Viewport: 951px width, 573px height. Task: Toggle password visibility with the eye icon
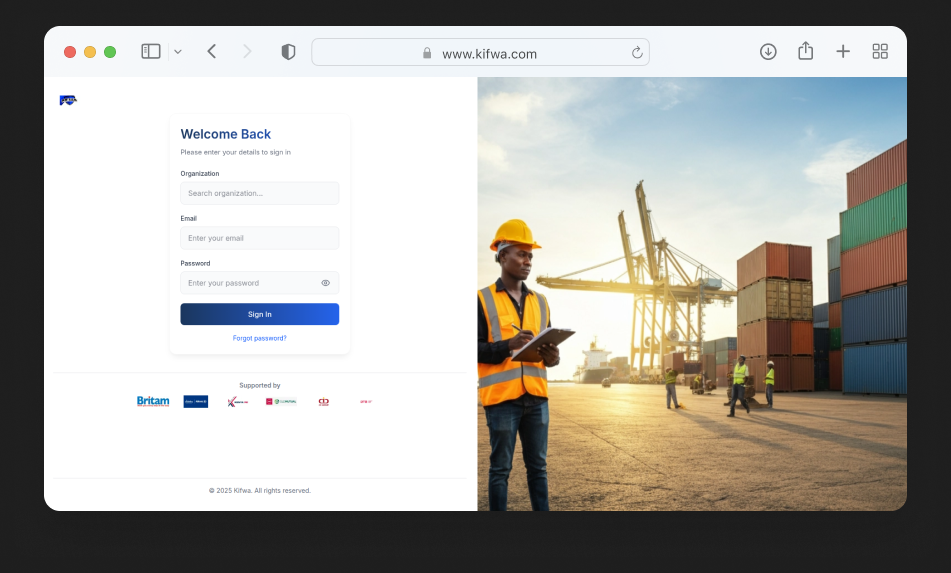point(325,283)
